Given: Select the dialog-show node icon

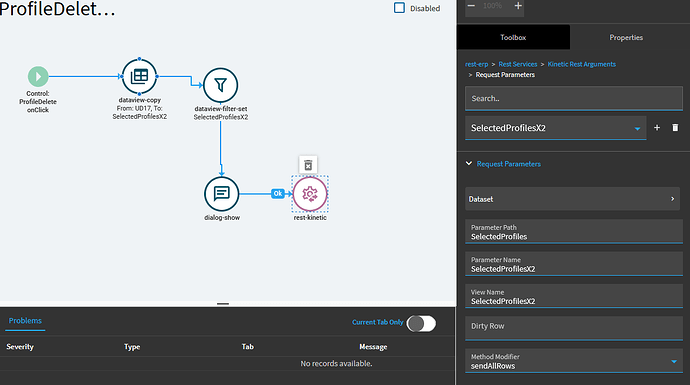Looking at the screenshot, I should [x=222, y=194].
